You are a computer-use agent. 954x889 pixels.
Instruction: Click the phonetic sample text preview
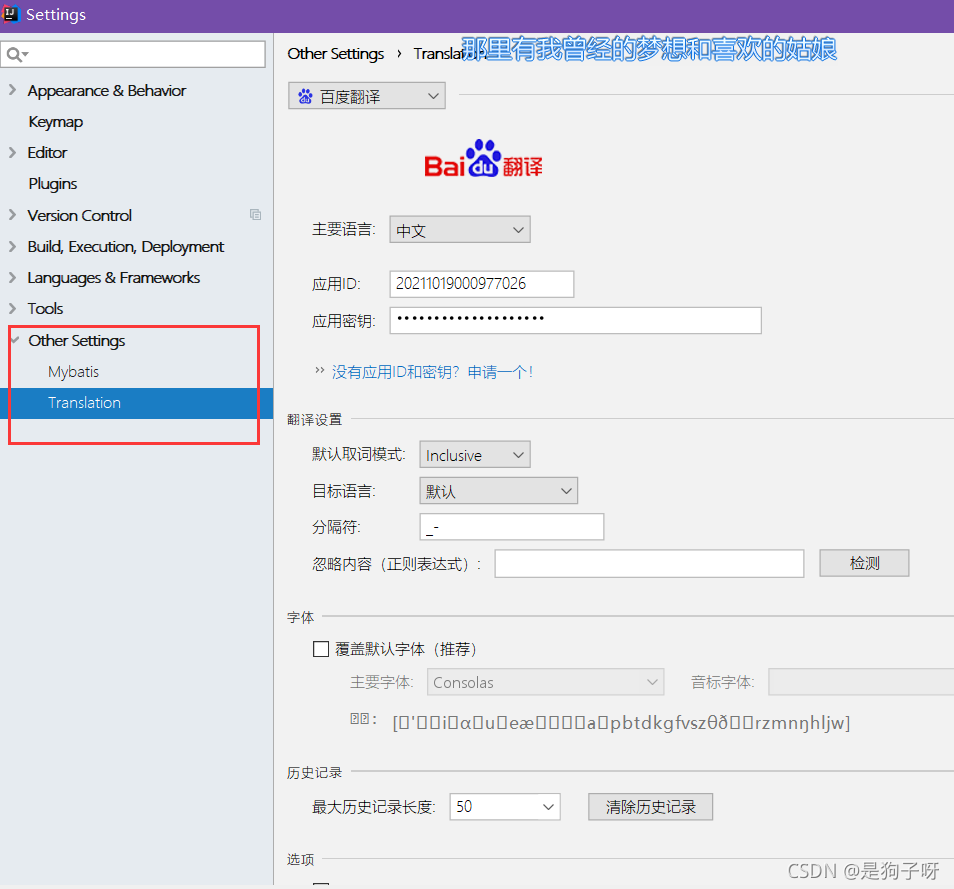coord(621,723)
